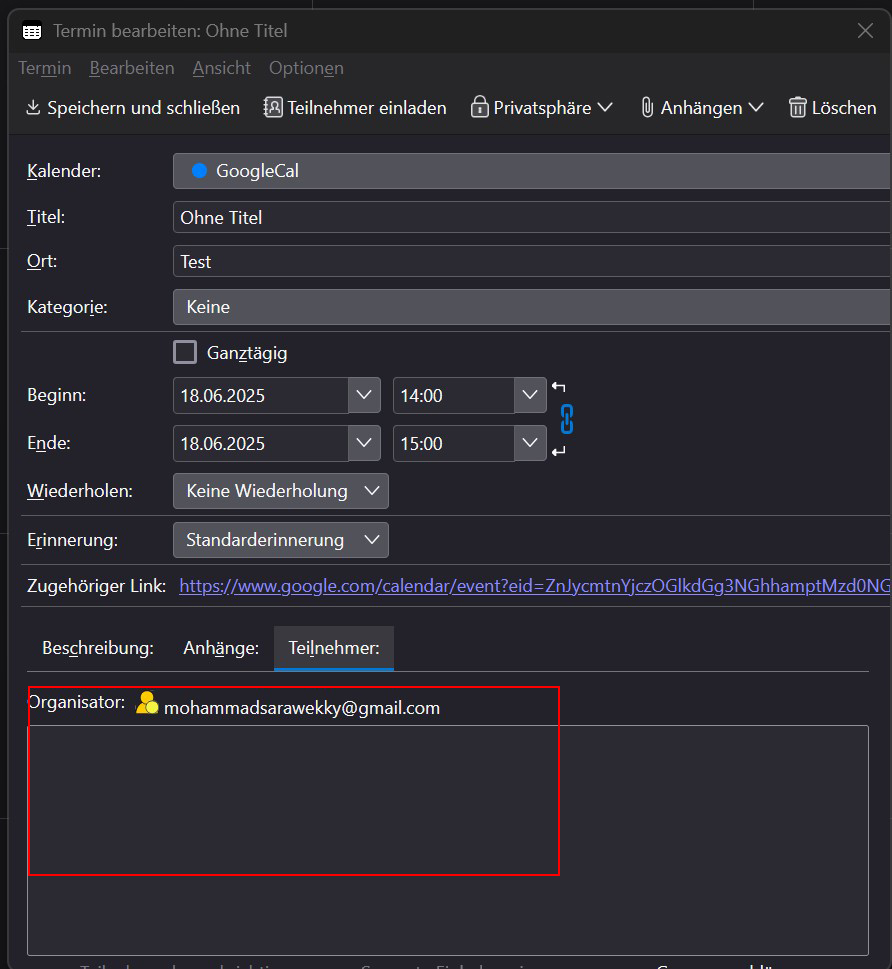Click the organizer person icon
Screen dimensions: 892x969
[x=147, y=703]
